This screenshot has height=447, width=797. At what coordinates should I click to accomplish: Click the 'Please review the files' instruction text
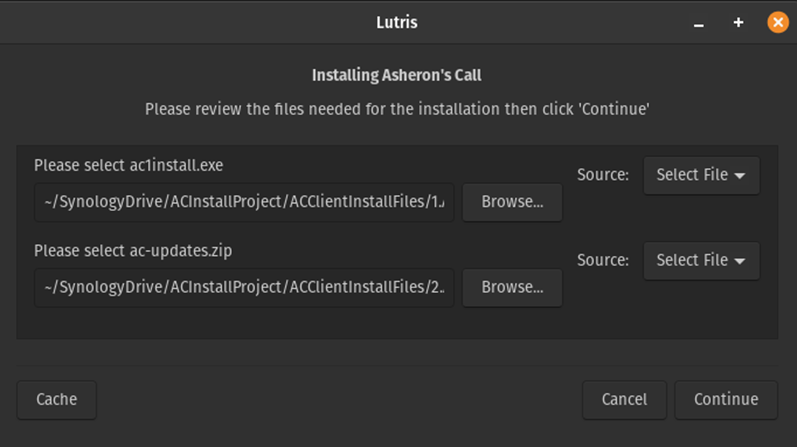point(398,108)
